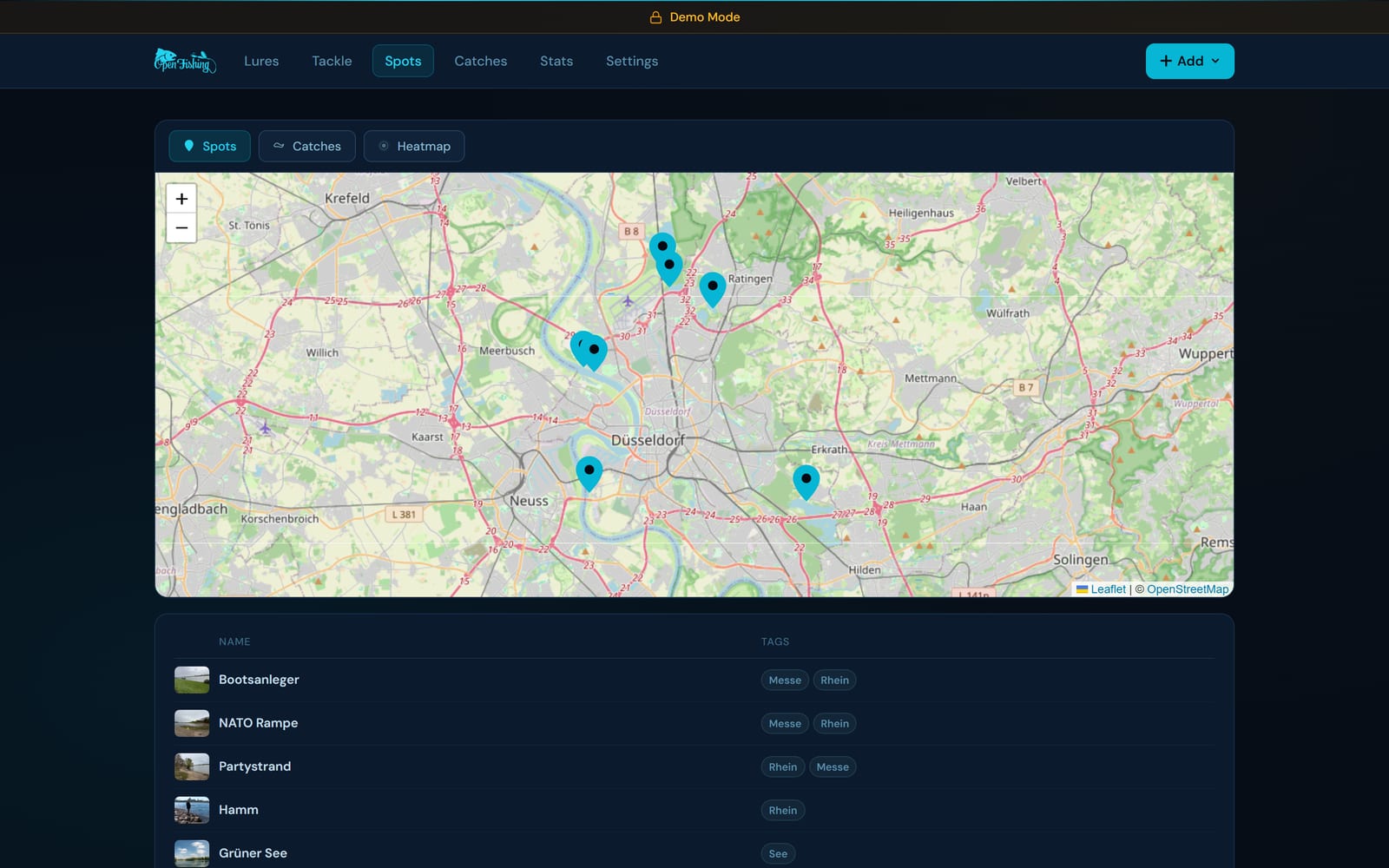Screen dimensions: 1389x868
Task: Open the Partystrand spot thumbnail
Action: click(192, 766)
